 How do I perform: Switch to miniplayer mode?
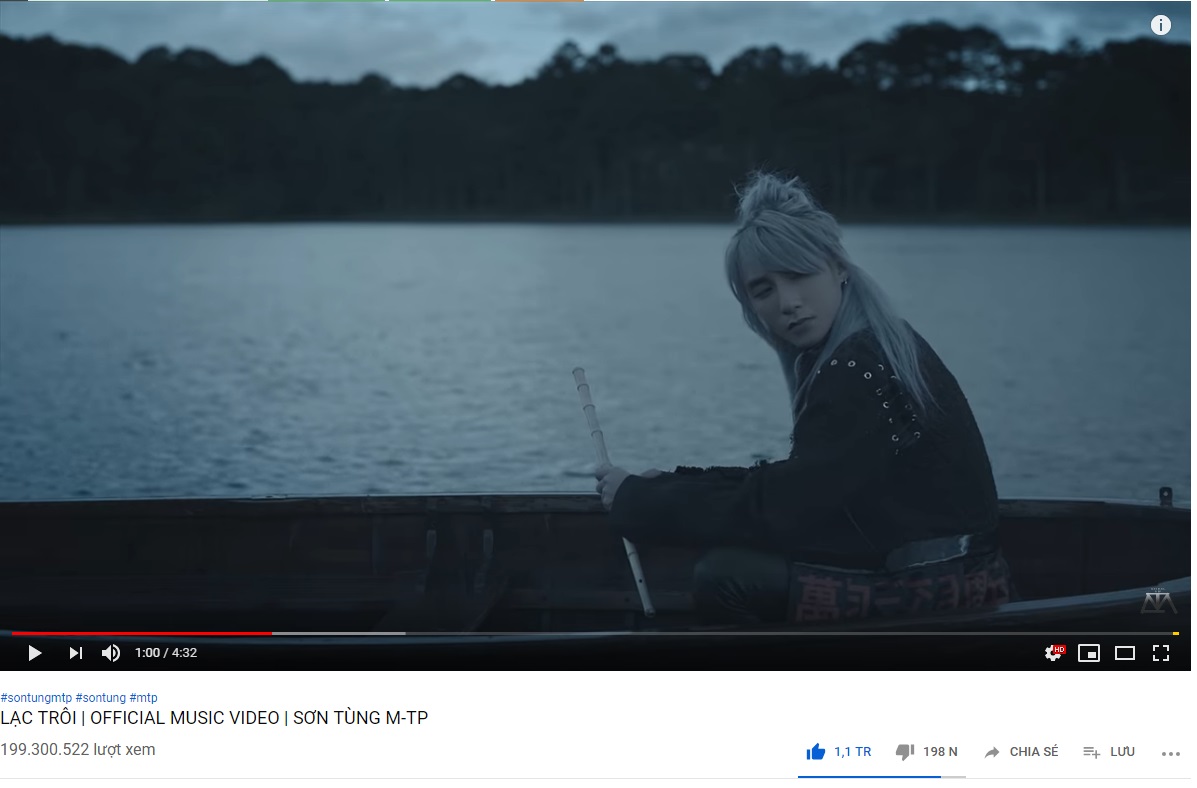pyautogui.click(x=1089, y=653)
